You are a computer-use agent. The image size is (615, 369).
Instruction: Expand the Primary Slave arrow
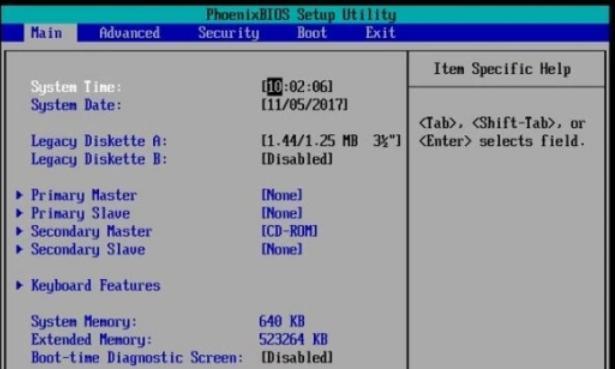click(x=19, y=213)
